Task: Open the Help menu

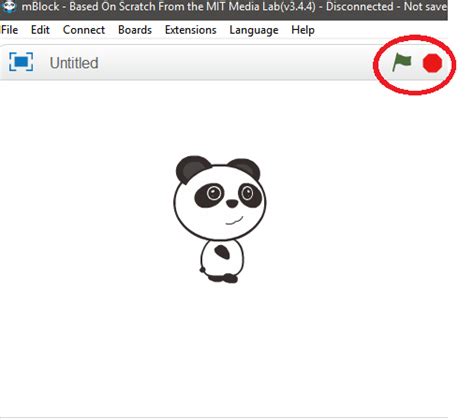Action: pyautogui.click(x=303, y=30)
